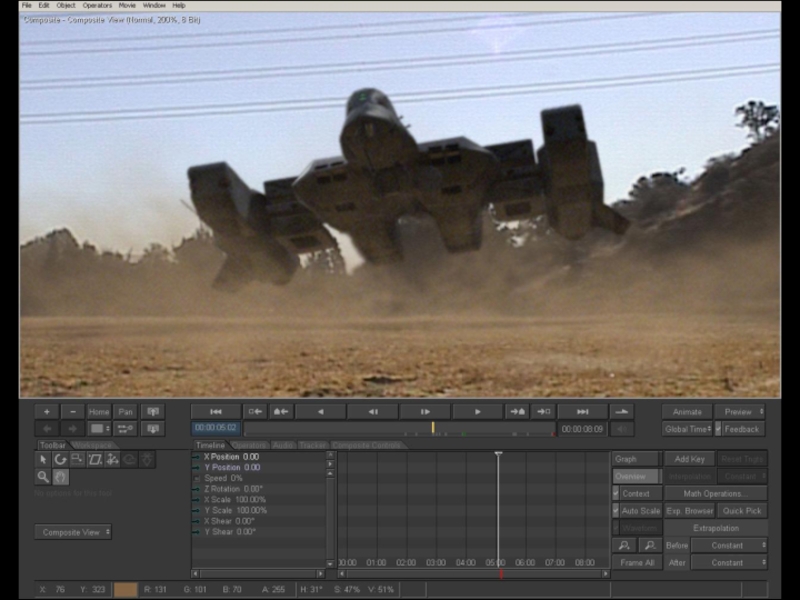Open the Preview dropdown

coord(740,412)
